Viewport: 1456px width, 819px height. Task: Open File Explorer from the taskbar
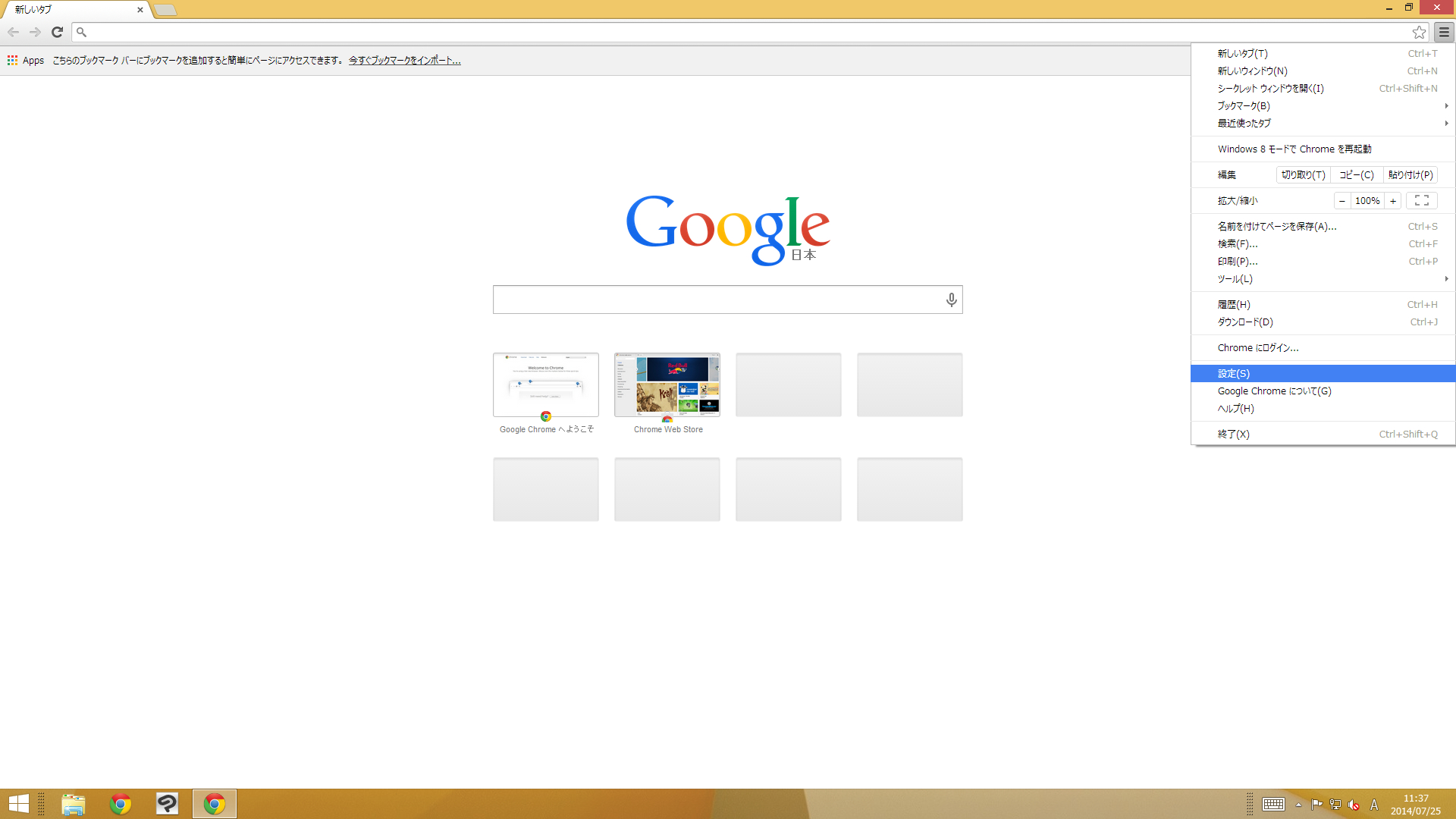(73, 804)
